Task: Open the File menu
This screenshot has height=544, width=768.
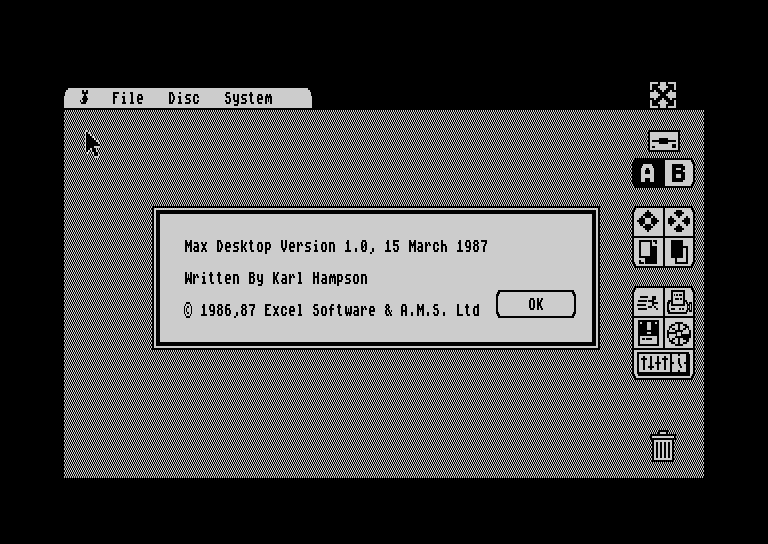Action: 127,98
